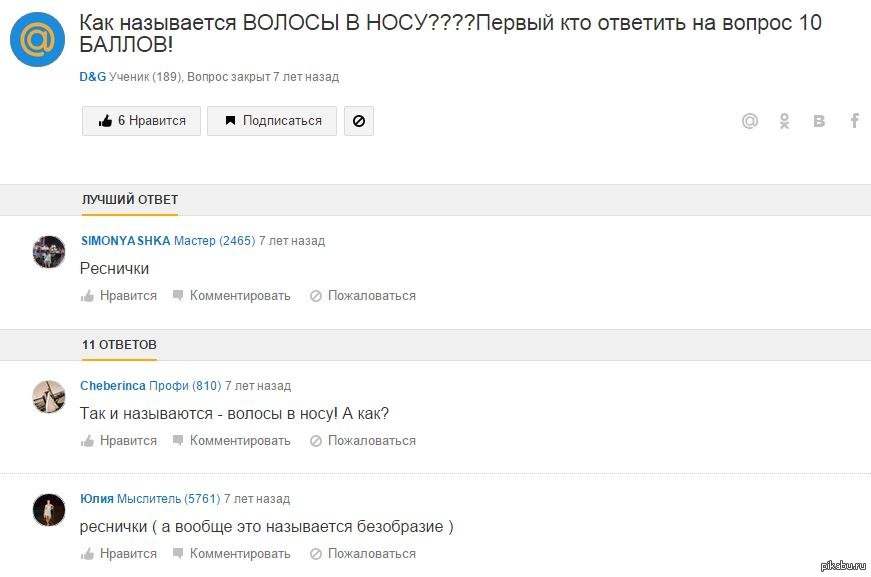Open SIMONYASHKA user profile link
This screenshot has width=871, height=577.
(125, 241)
